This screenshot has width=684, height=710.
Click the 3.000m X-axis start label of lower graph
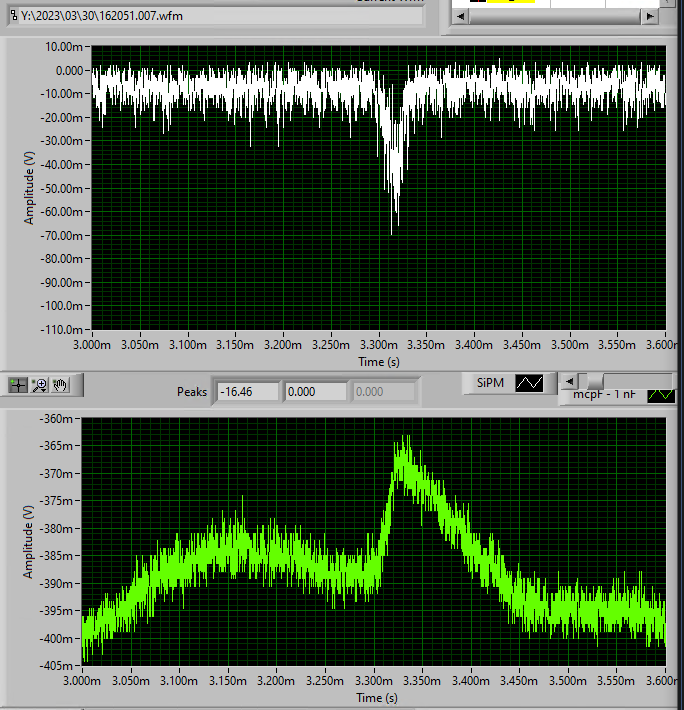(82, 681)
